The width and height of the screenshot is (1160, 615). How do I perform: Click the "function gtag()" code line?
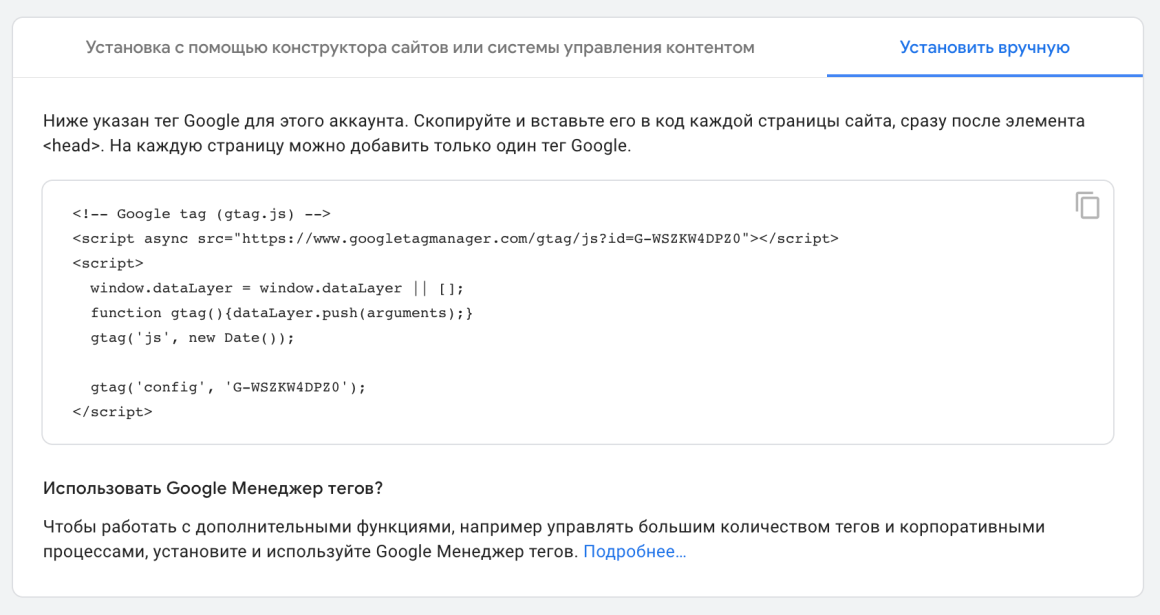(x=148, y=313)
